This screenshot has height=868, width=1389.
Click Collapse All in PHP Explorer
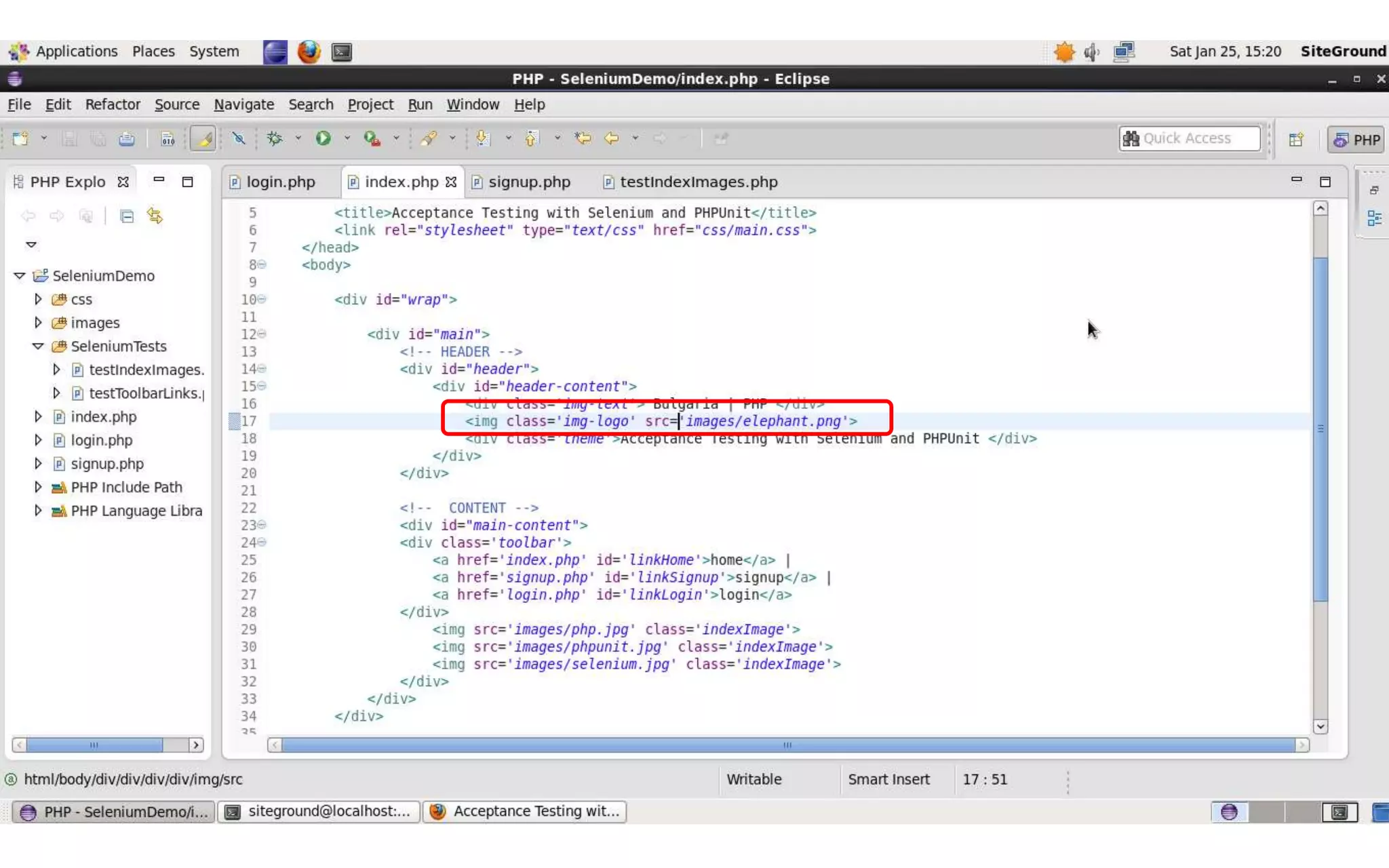pyautogui.click(x=127, y=216)
